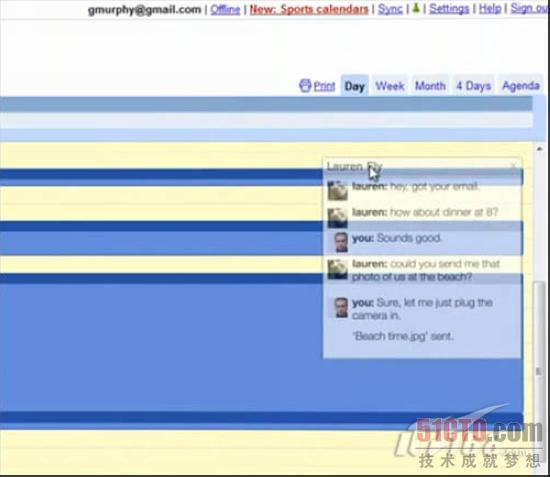Switch to the Week view tab
The image size is (550, 477).
click(x=390, y=86)
